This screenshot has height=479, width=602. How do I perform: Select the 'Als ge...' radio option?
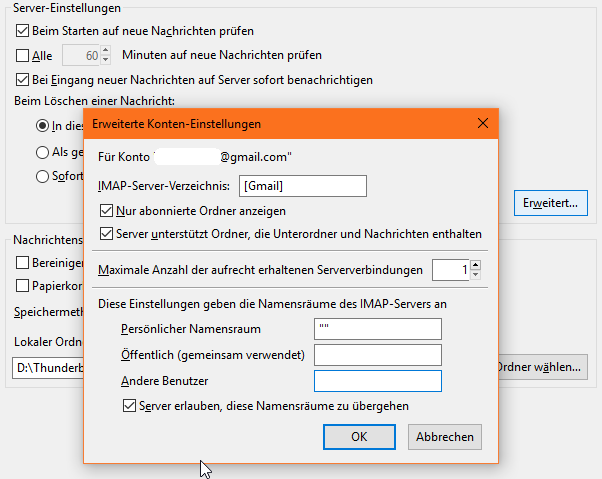coord(42,152)
